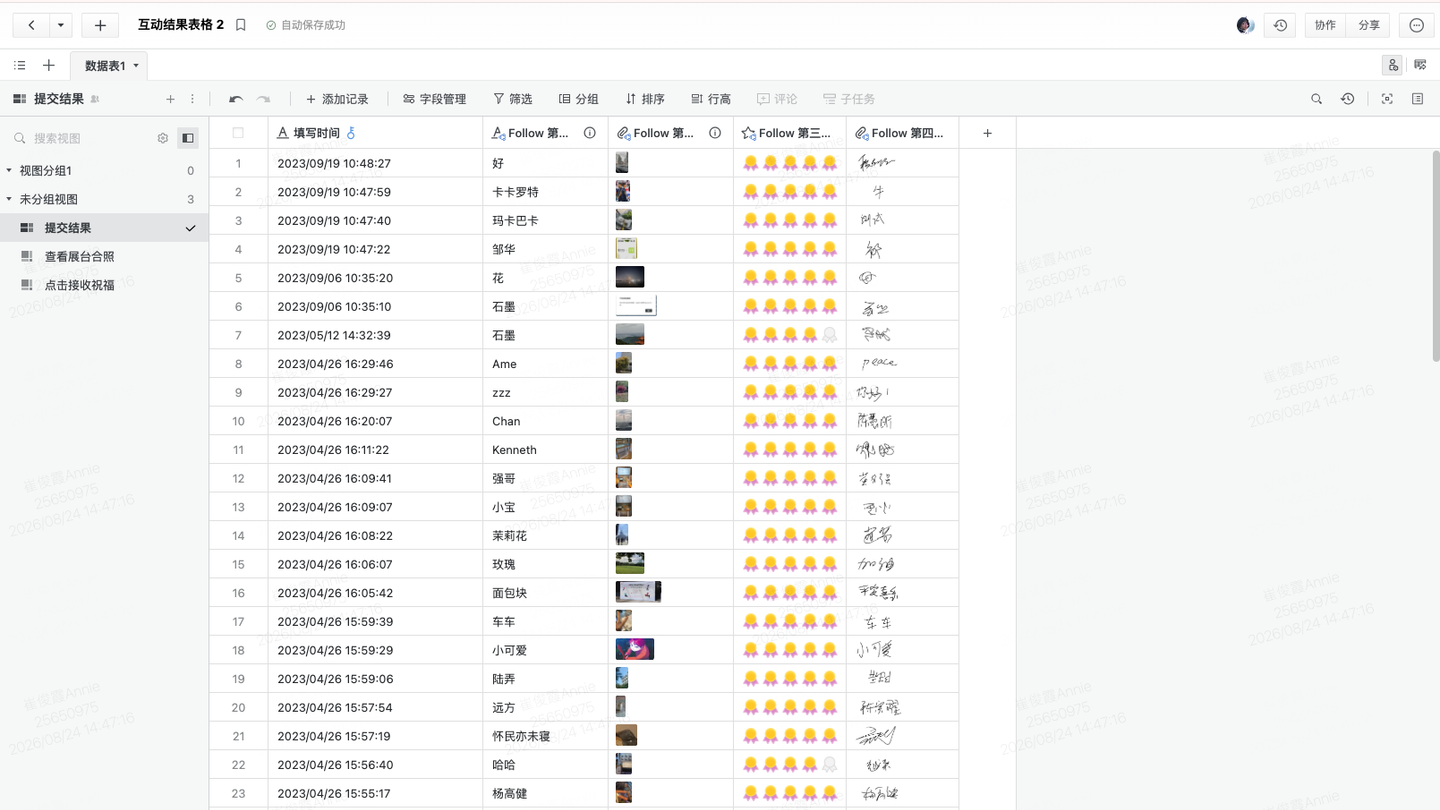The height and width of the screenshot is (810, 1440).
Task: Open the user avatar in the top bar
Action: pos(1245,25)
